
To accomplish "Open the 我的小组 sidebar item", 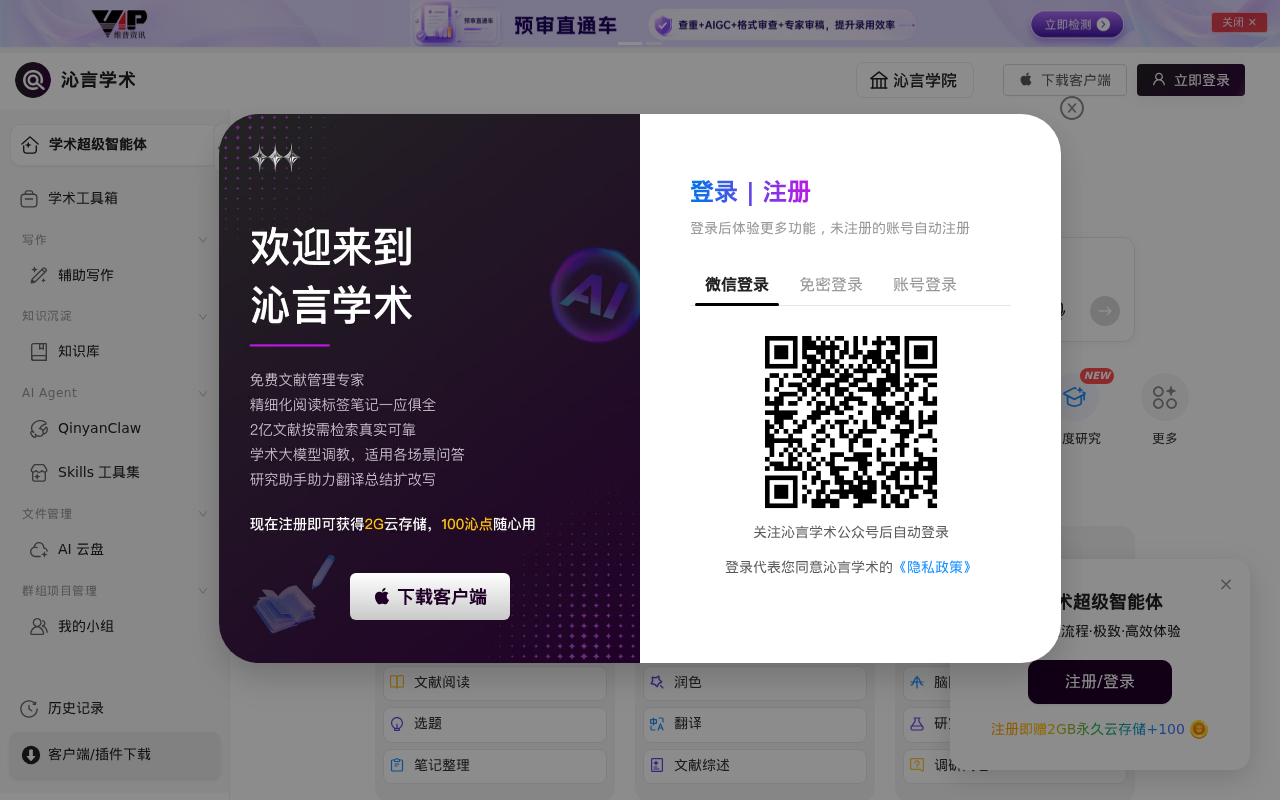I will [x=115, y=626].
